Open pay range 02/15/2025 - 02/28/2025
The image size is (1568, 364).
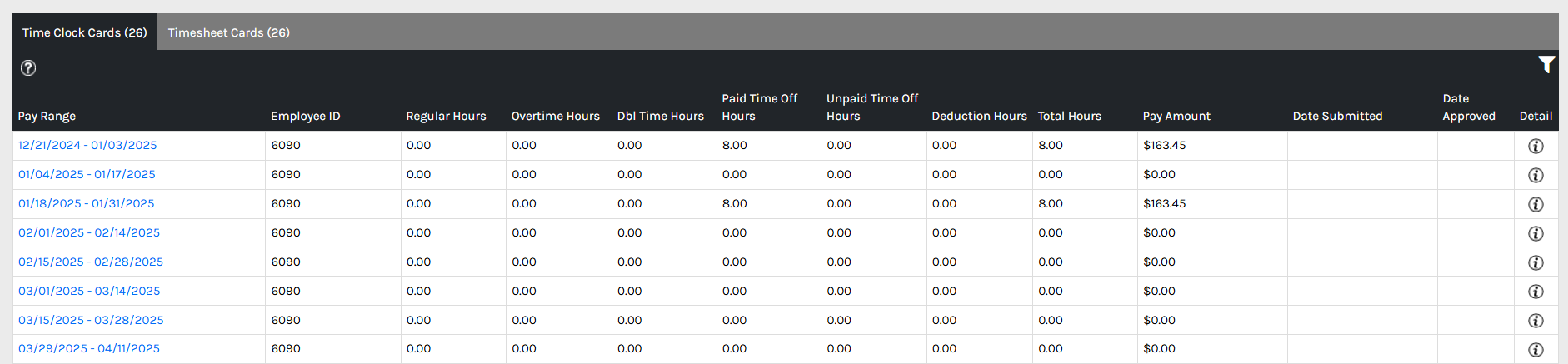tap(91, 262)
